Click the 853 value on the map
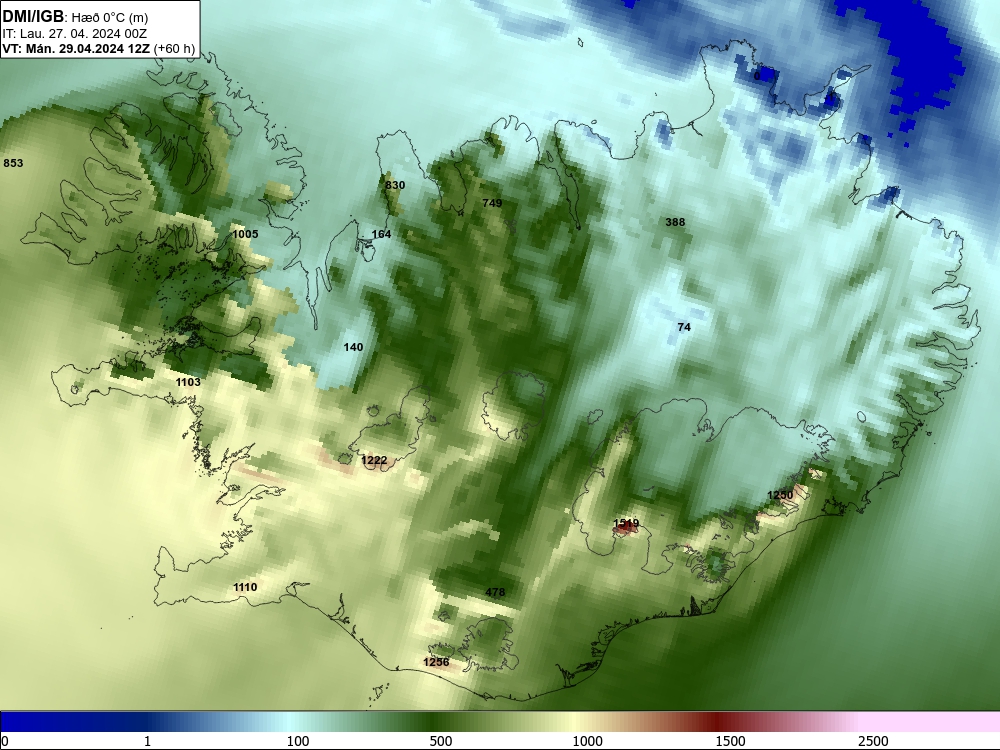Image resolution: width=1000 pixels, height=750 pixels. click(x=13, y=163)
